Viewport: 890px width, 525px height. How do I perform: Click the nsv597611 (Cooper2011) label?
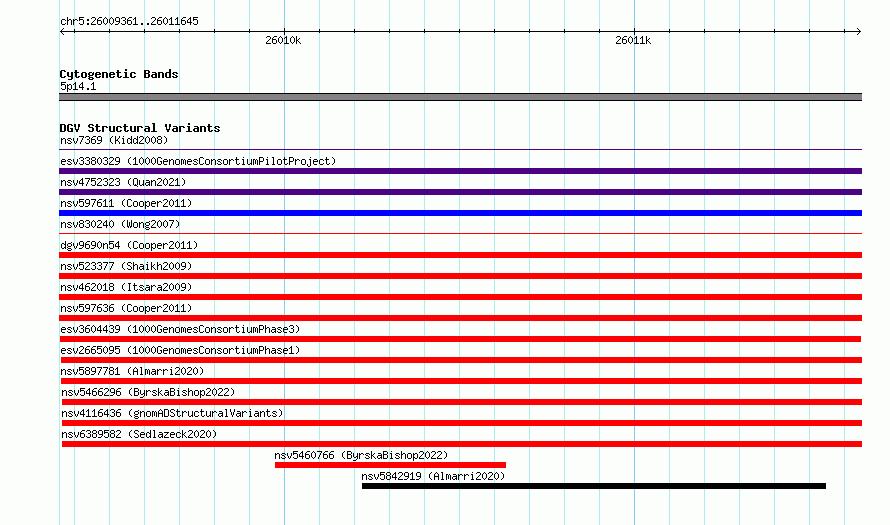(x=126, y=203)
